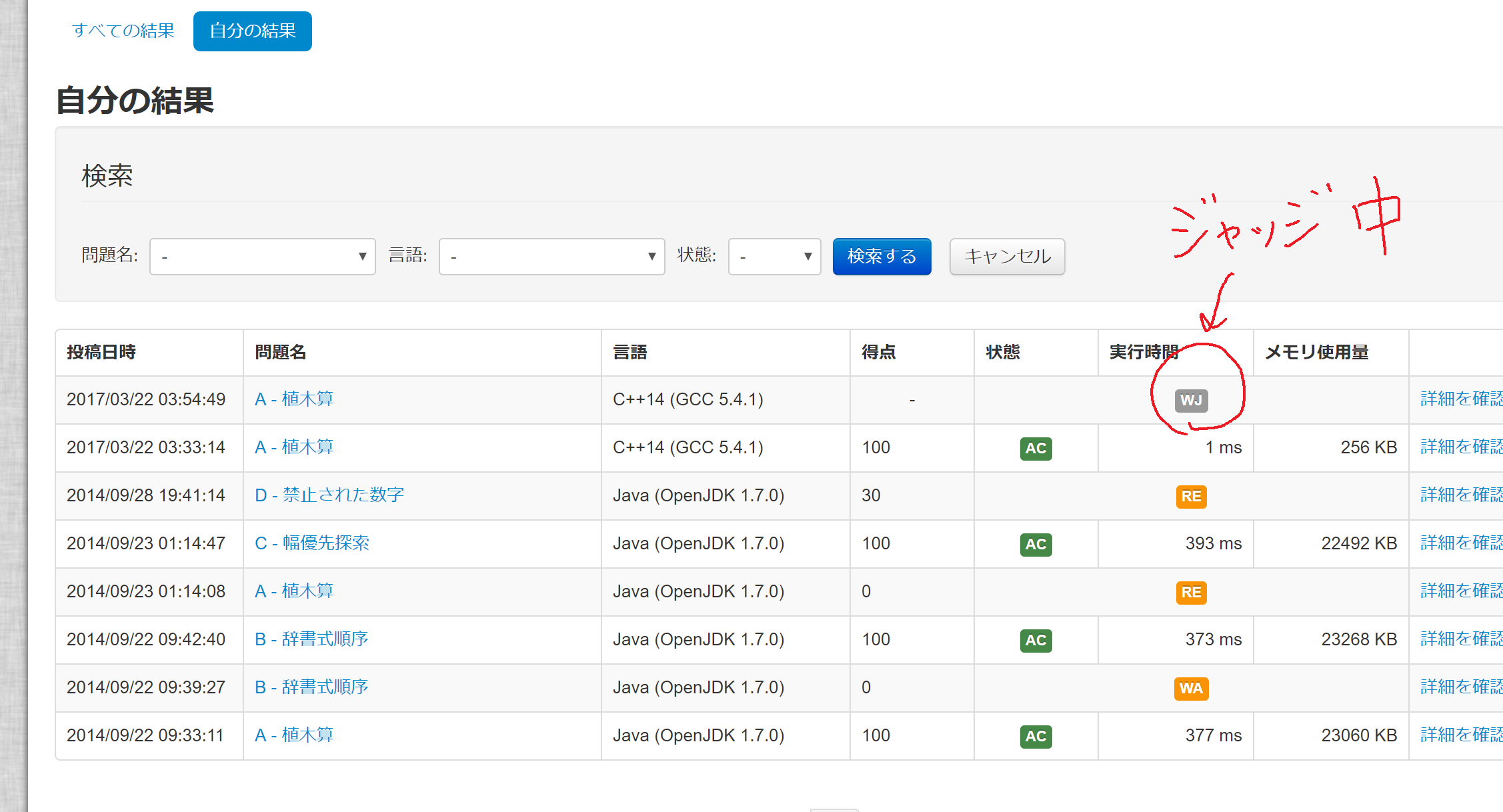Open A - 植木算 link from 03:54:49 submission
Image resolution: width=1503 pixels, height=812 pixels.
(x=294, y=399)
